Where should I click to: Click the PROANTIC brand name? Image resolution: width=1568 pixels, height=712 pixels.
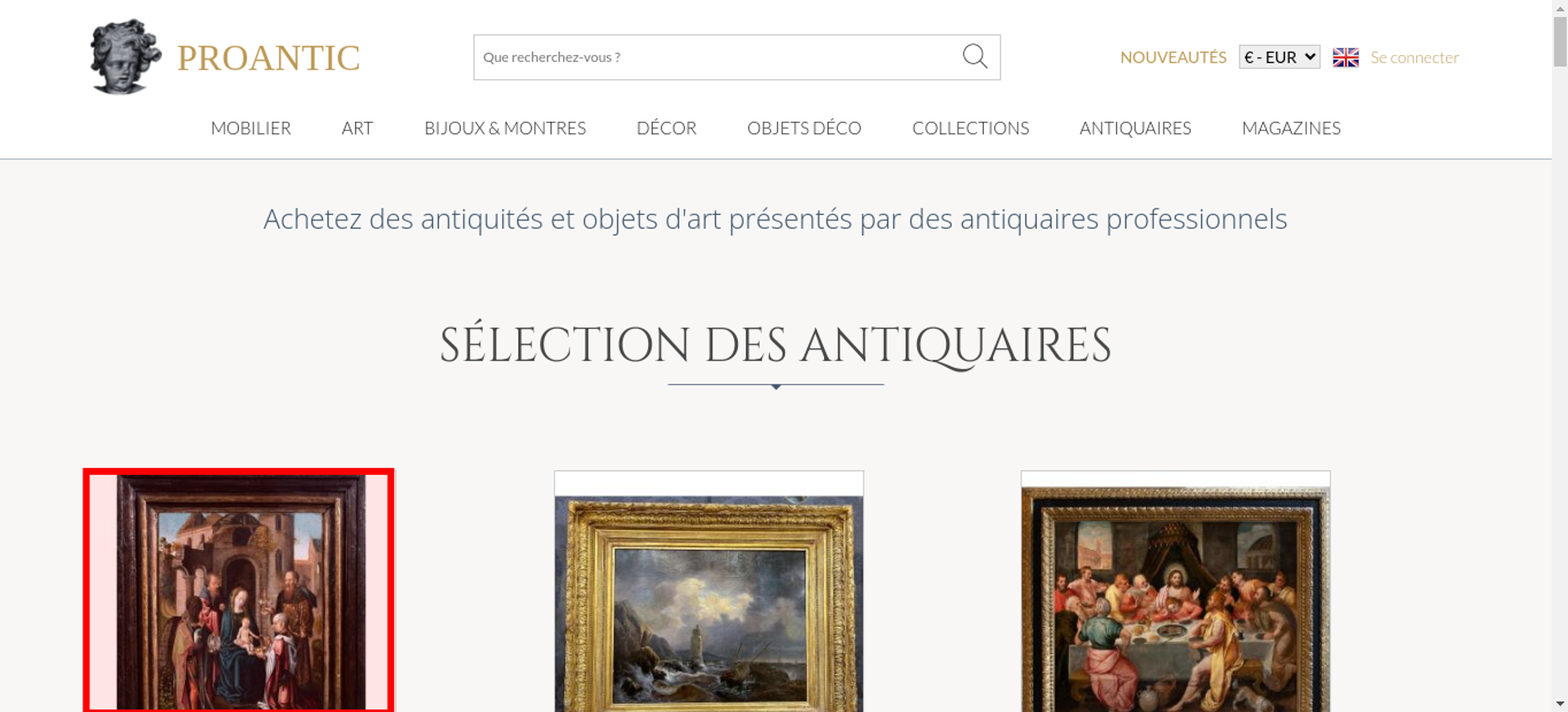[x=268, y=58]
